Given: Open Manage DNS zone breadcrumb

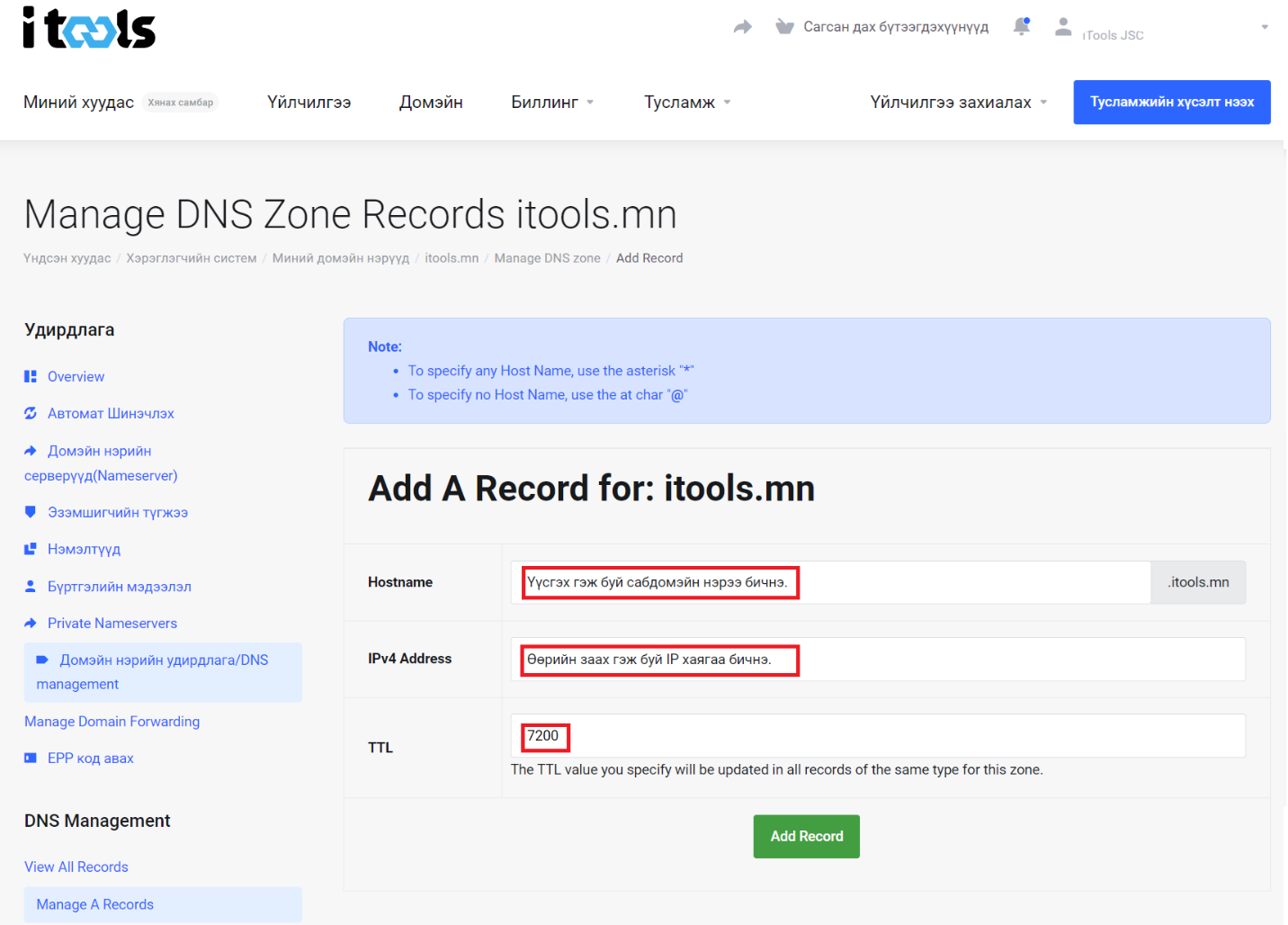Looking at the screenshot, I should point(547,258).
